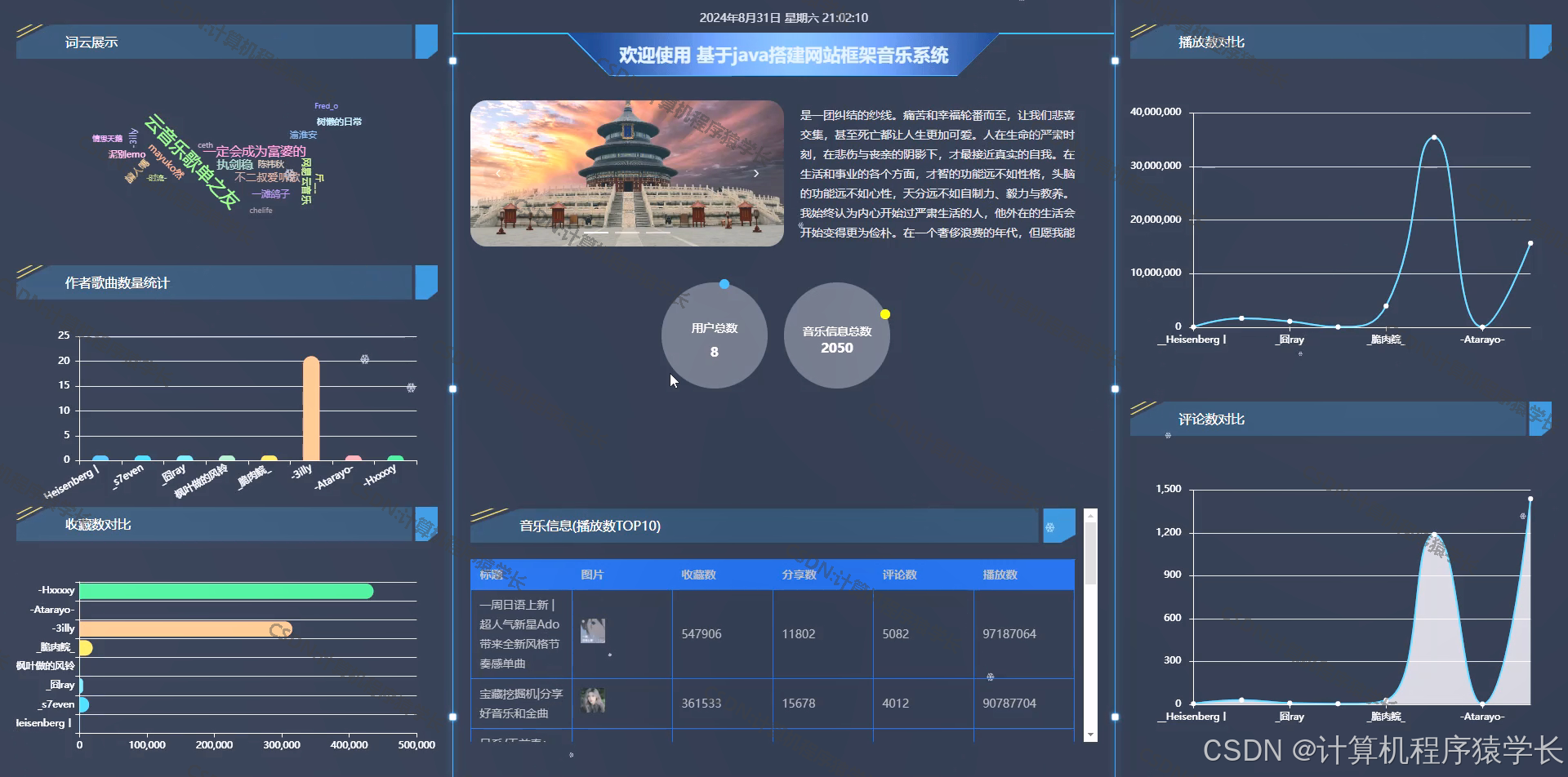The height and width of the screenshot is (777, 1568).
Task: Click the word 渝淮安 in word cloud
Action: (303, 135)
